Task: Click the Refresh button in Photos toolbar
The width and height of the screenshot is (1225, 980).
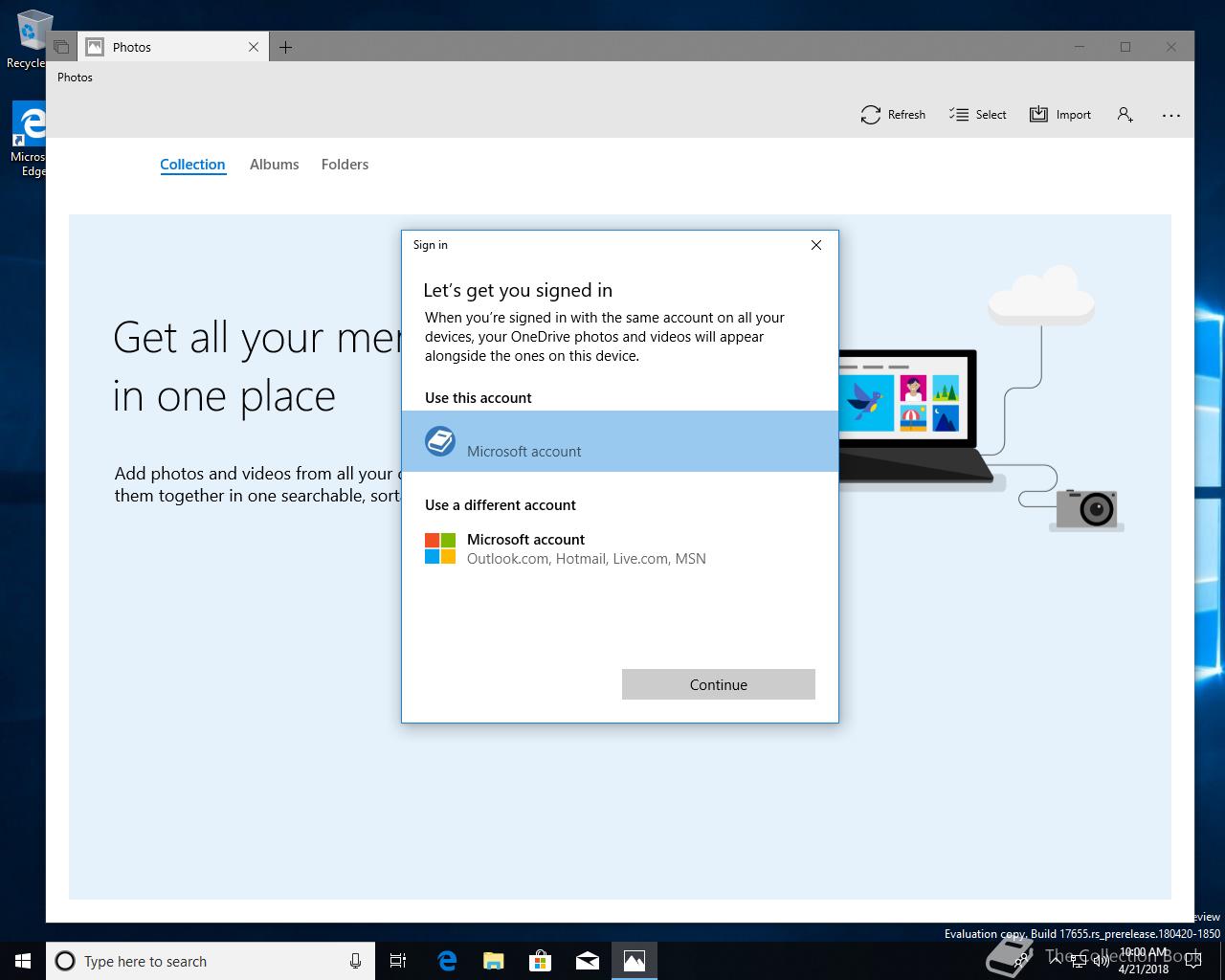Action: point(893,115)
